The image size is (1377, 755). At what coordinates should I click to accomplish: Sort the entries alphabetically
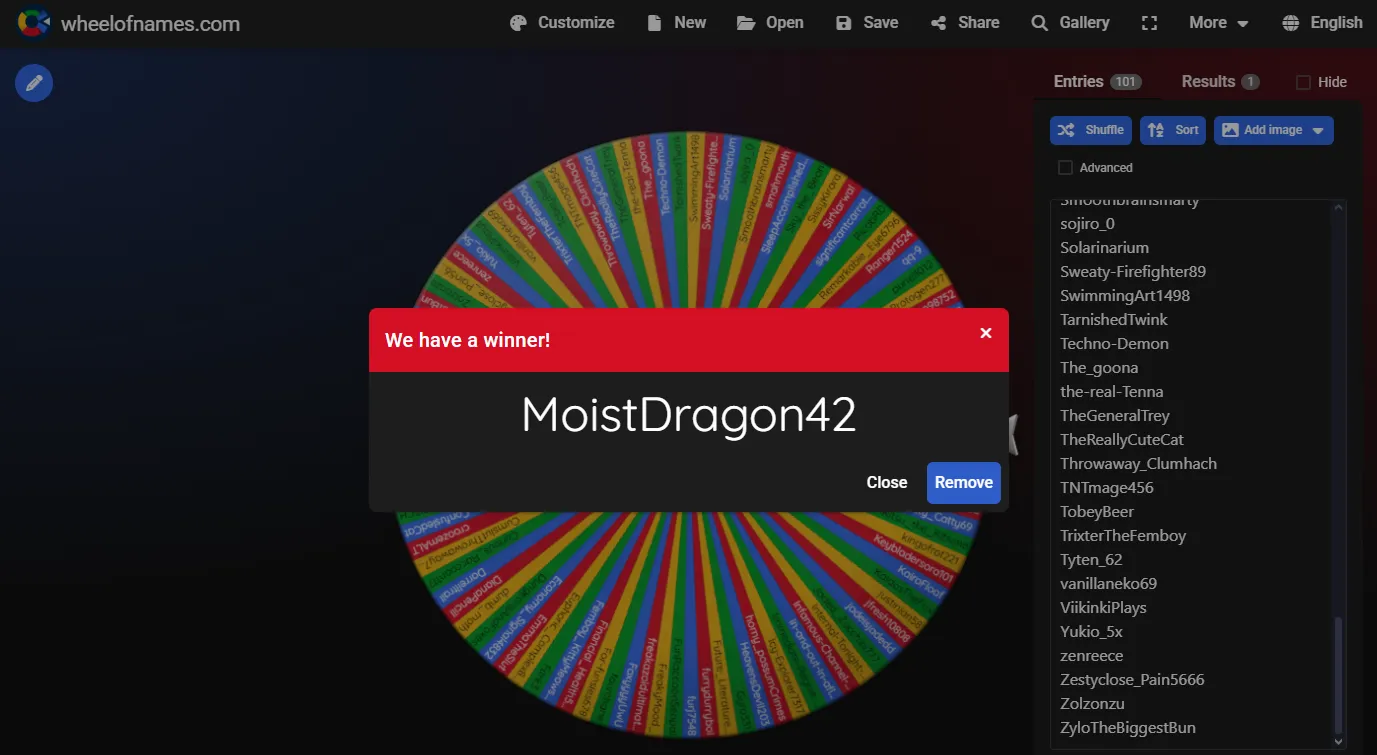click(1172, 130)
